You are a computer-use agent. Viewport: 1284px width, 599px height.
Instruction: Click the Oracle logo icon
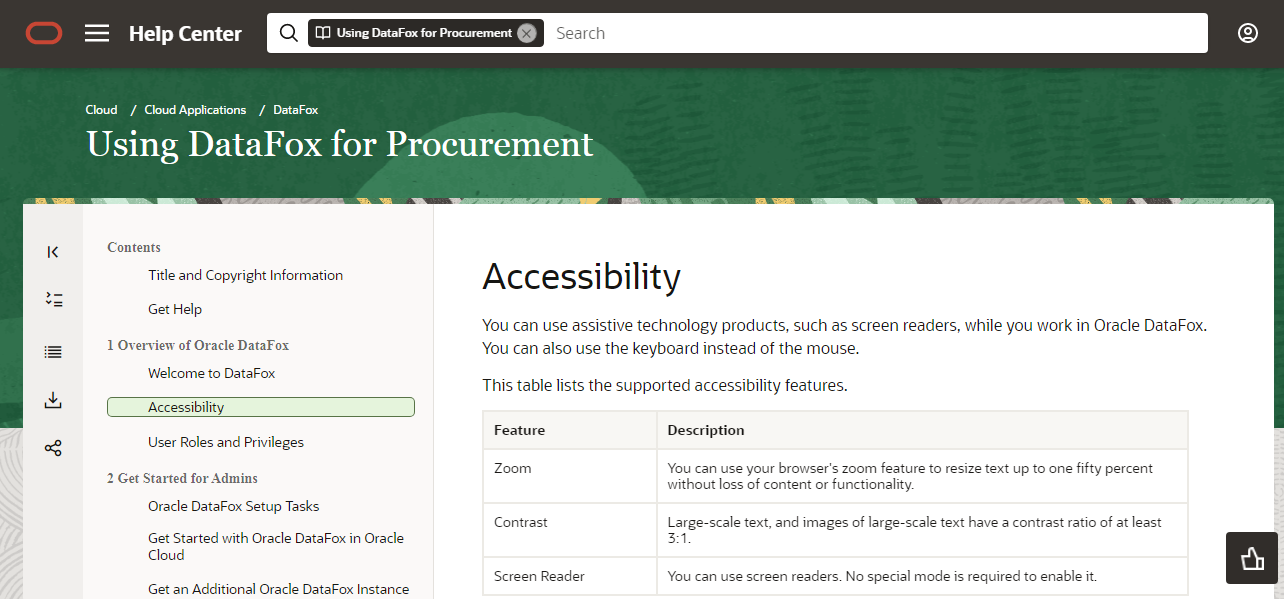point(44,33)
